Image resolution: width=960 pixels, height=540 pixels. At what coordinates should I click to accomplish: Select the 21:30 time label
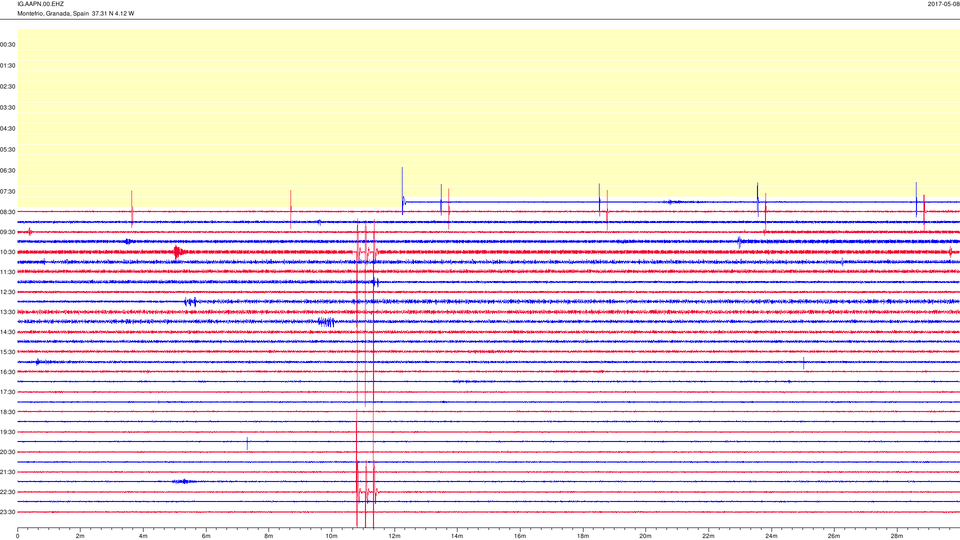[x=8, y=472]
